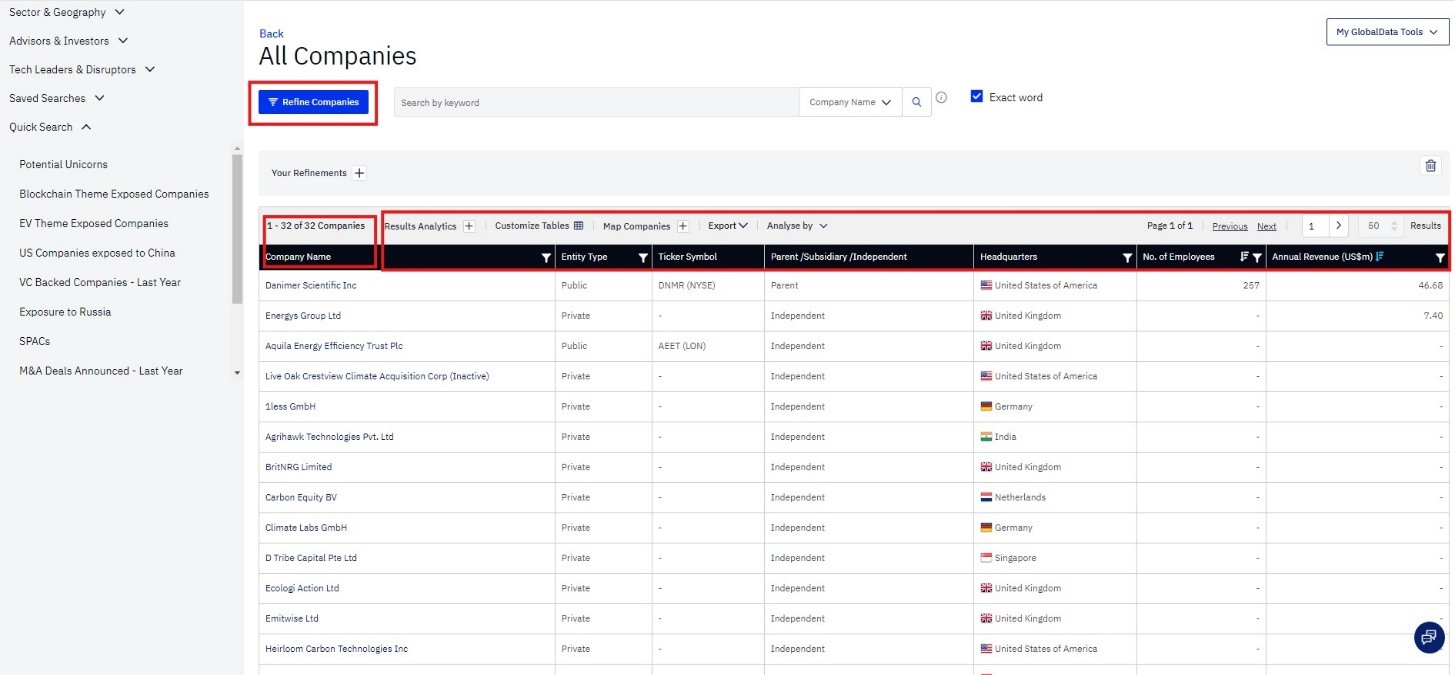Click the Company Name column filter icon

coord(545,258)
